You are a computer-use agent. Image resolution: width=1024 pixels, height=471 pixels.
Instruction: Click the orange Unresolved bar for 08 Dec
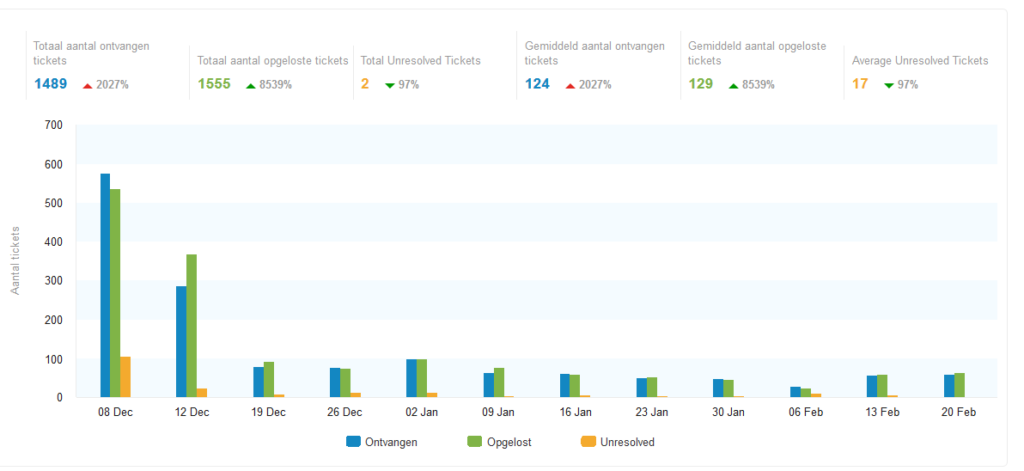click(x=125, y=377)
